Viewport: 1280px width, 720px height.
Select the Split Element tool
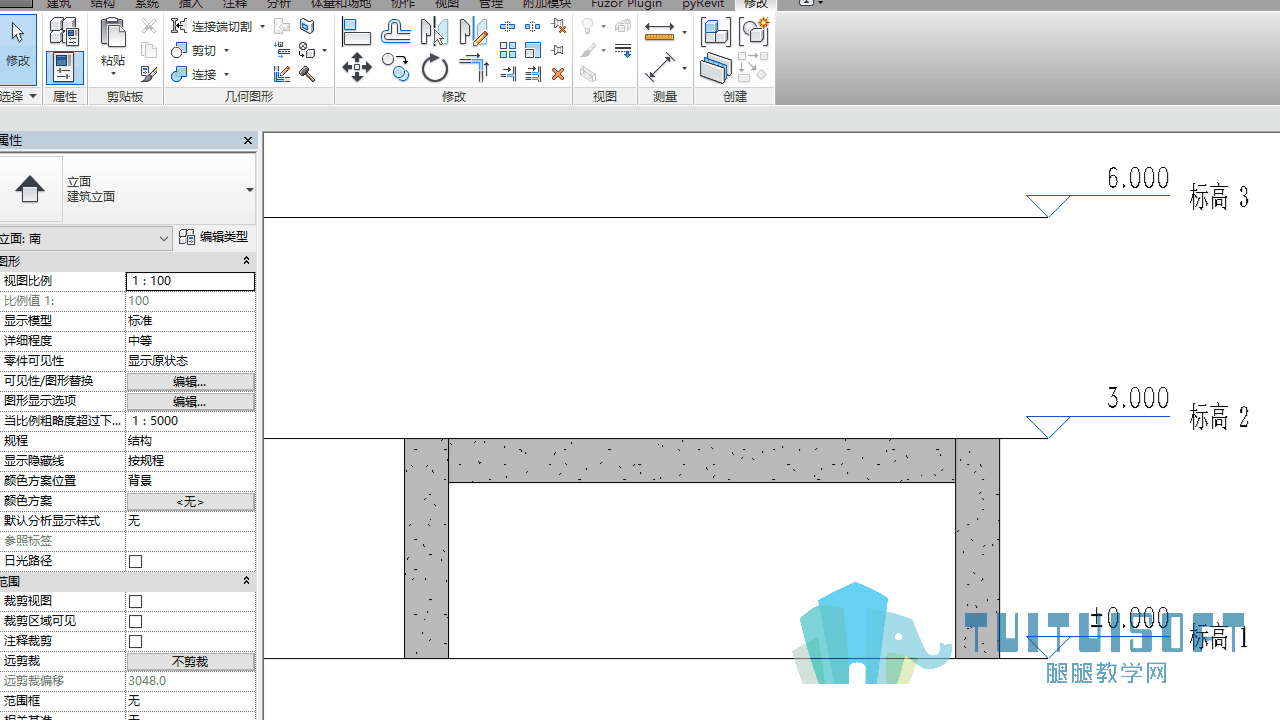click(508, 27)
